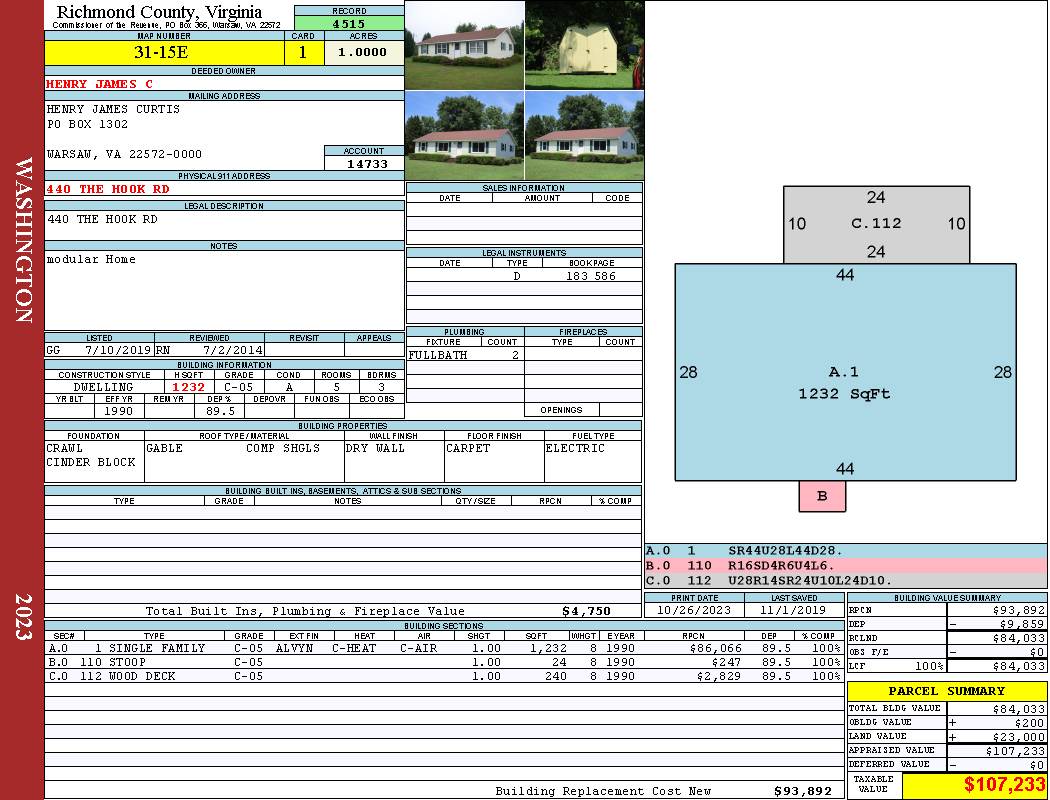The width and height of the screenshot is (1050, 800).
Task: Click floor finish CARPET
Action: click(x=468, y=448)
